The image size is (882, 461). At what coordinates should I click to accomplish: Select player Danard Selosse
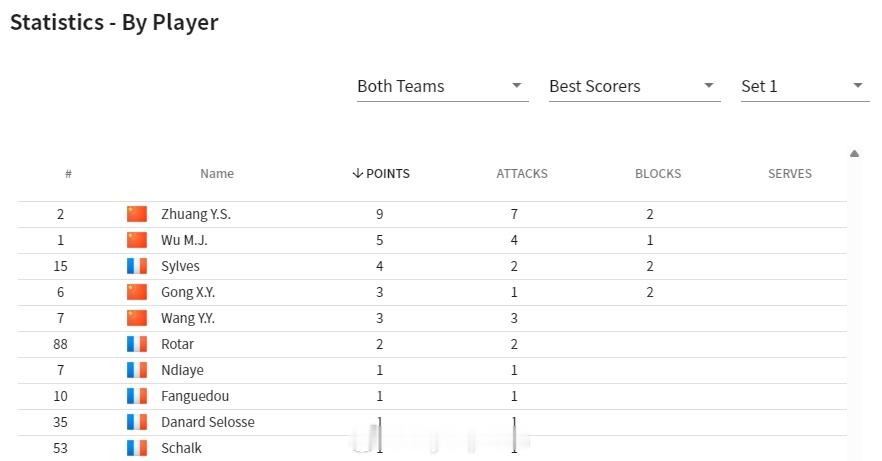coord(208,422)
